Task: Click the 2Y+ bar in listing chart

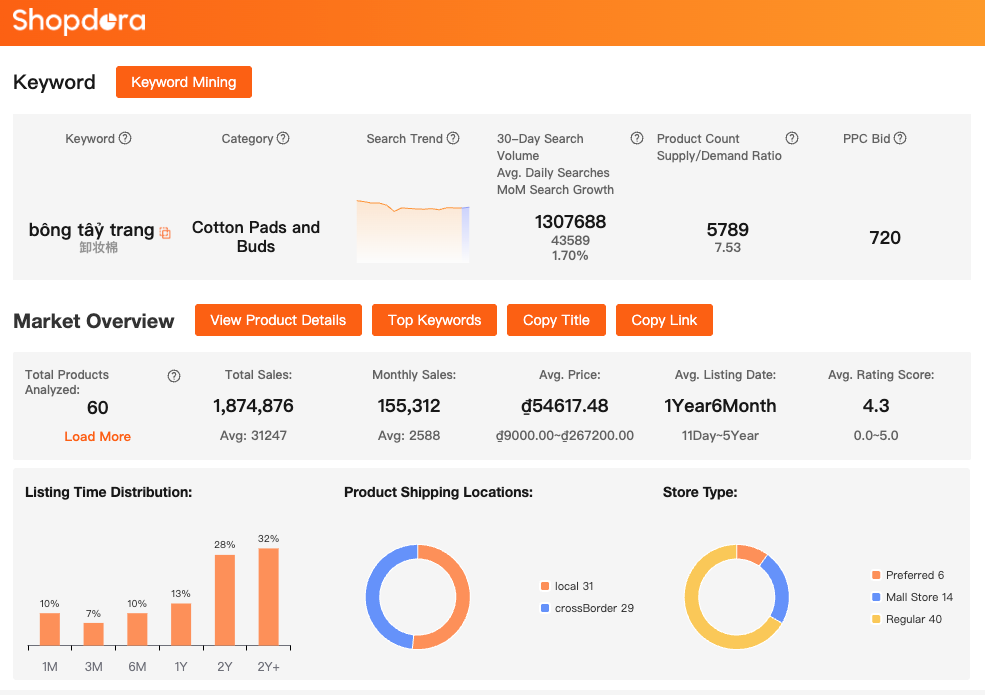Action: coord(268,596)
